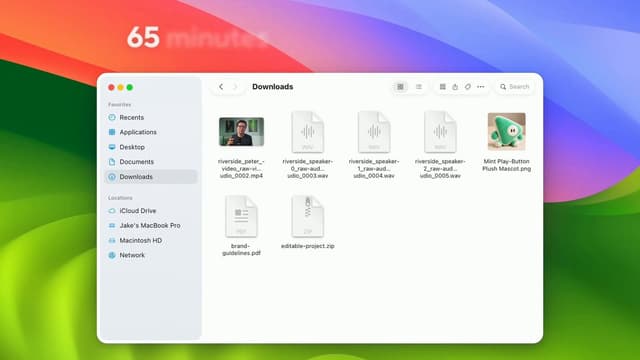
Task: Select riverside_speaker-2 wav file icon
Action: pyautogui.click(x=440, y=132)
